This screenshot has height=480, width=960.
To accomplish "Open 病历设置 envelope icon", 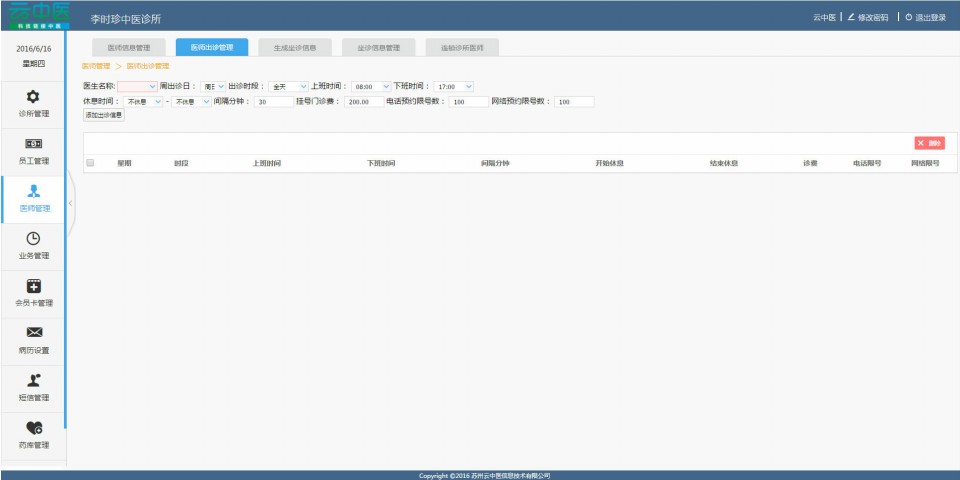I will click(x=33, y=333).
